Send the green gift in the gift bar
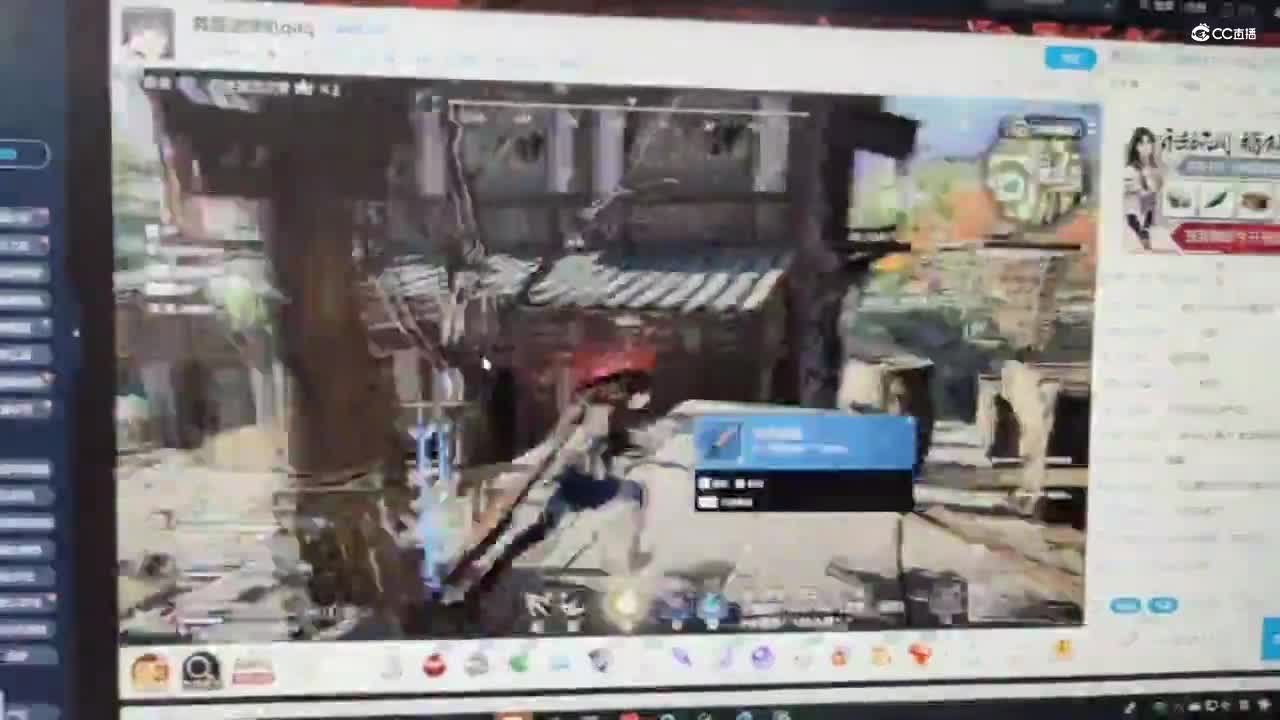The image size is (1280, 720). click(519, 661)
